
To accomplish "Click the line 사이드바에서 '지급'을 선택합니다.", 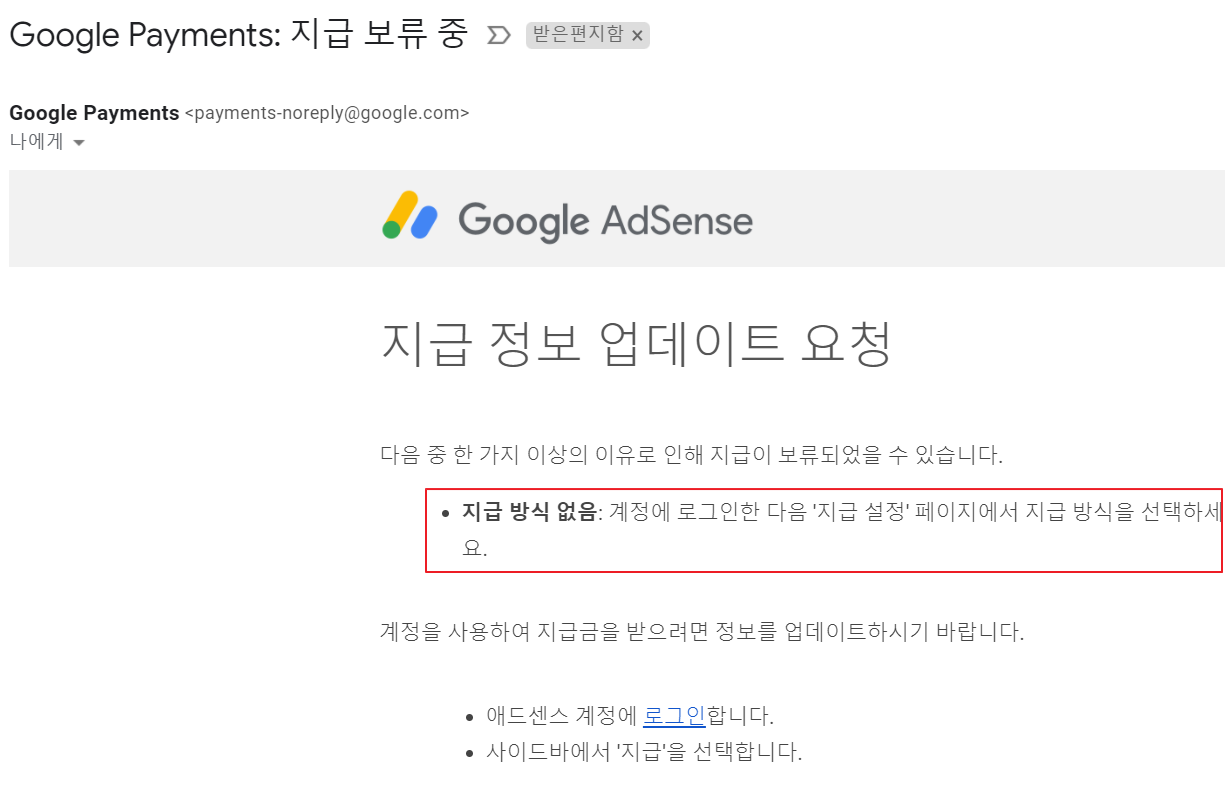I will [644, 752].
